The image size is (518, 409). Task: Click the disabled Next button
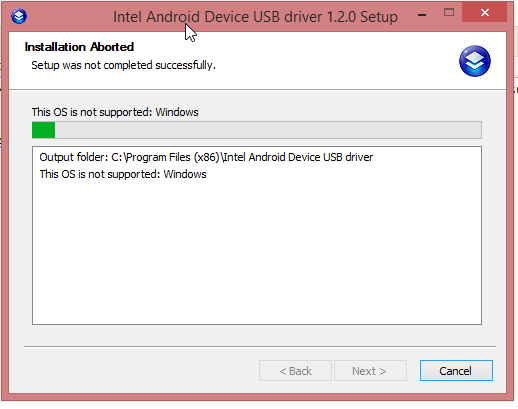point(370,370)
